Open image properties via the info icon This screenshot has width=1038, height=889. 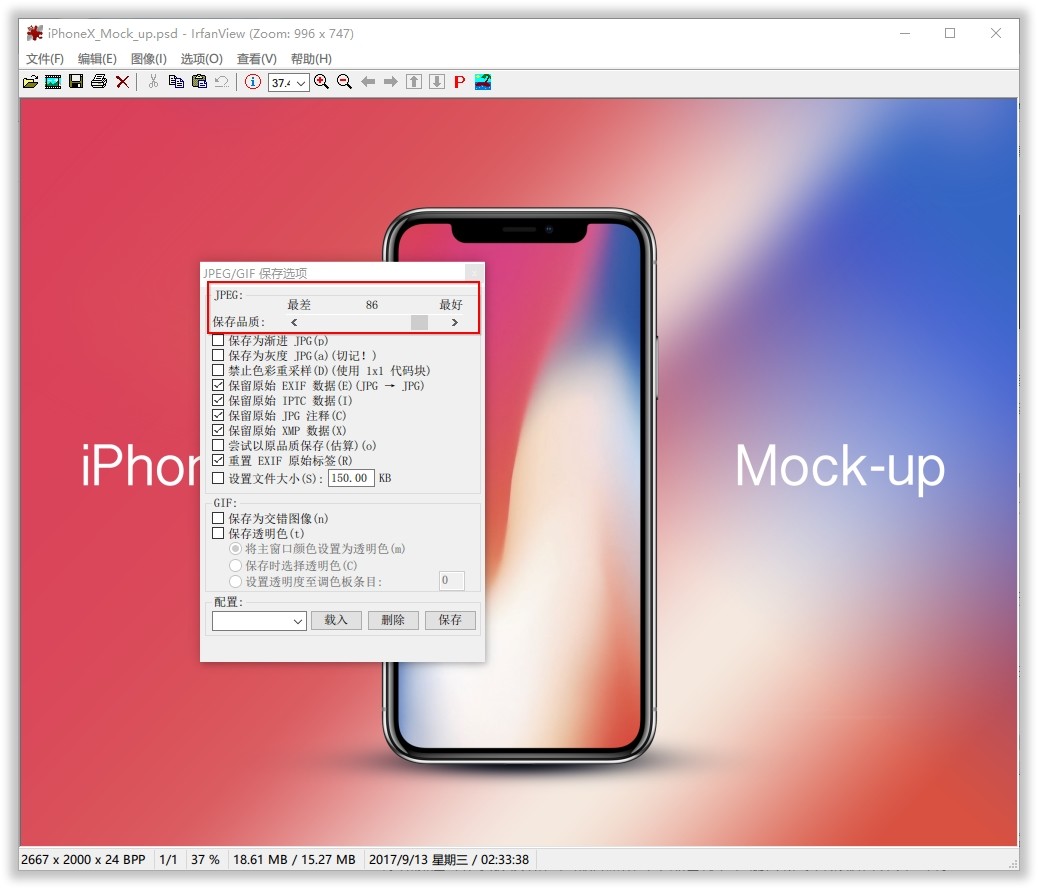pyautogui.click(x=252, y=81)
